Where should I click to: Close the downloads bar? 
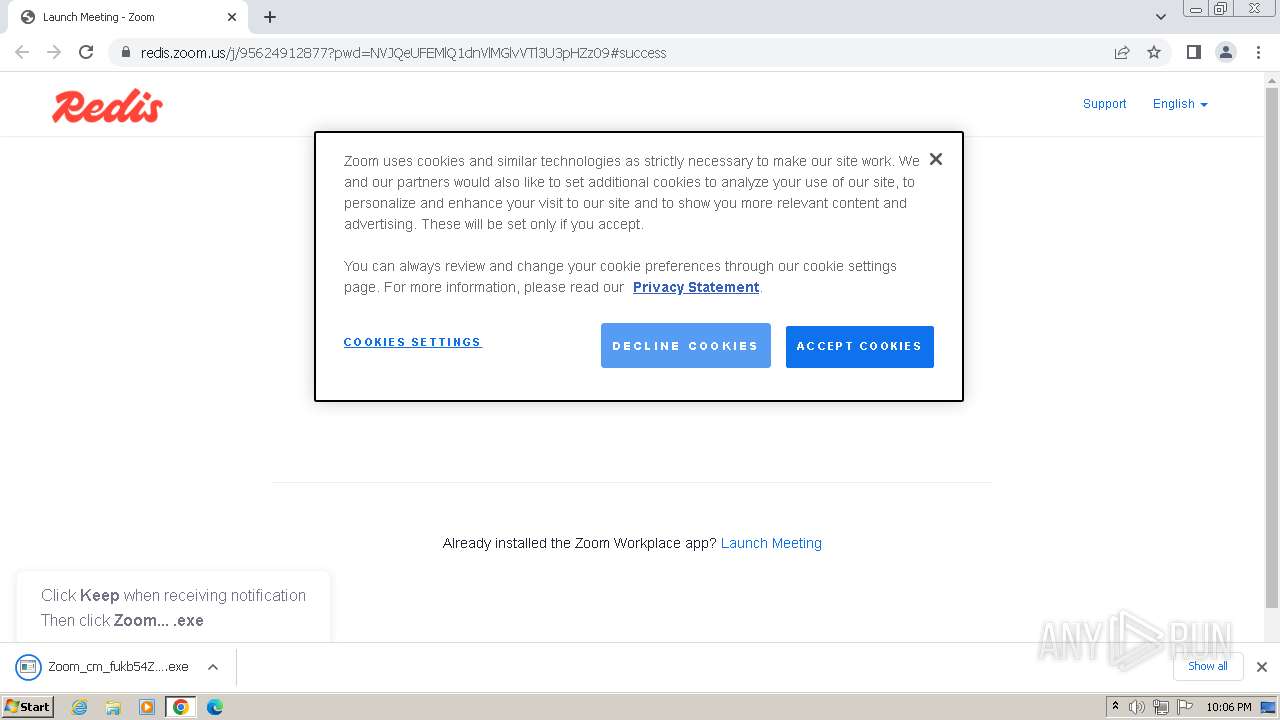pos(1261,667)
